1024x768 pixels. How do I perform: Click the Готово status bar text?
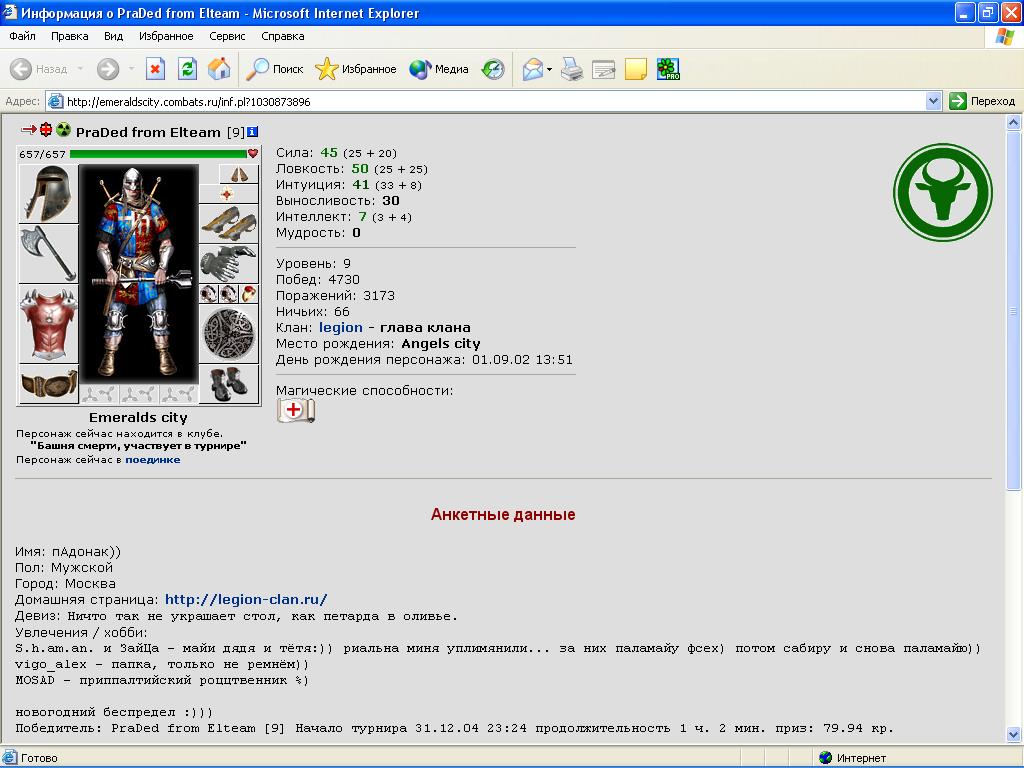[x=39, y=758]
